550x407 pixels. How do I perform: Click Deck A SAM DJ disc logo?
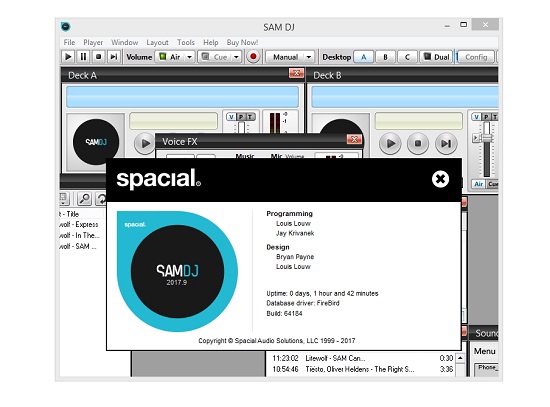click(96, 142)
